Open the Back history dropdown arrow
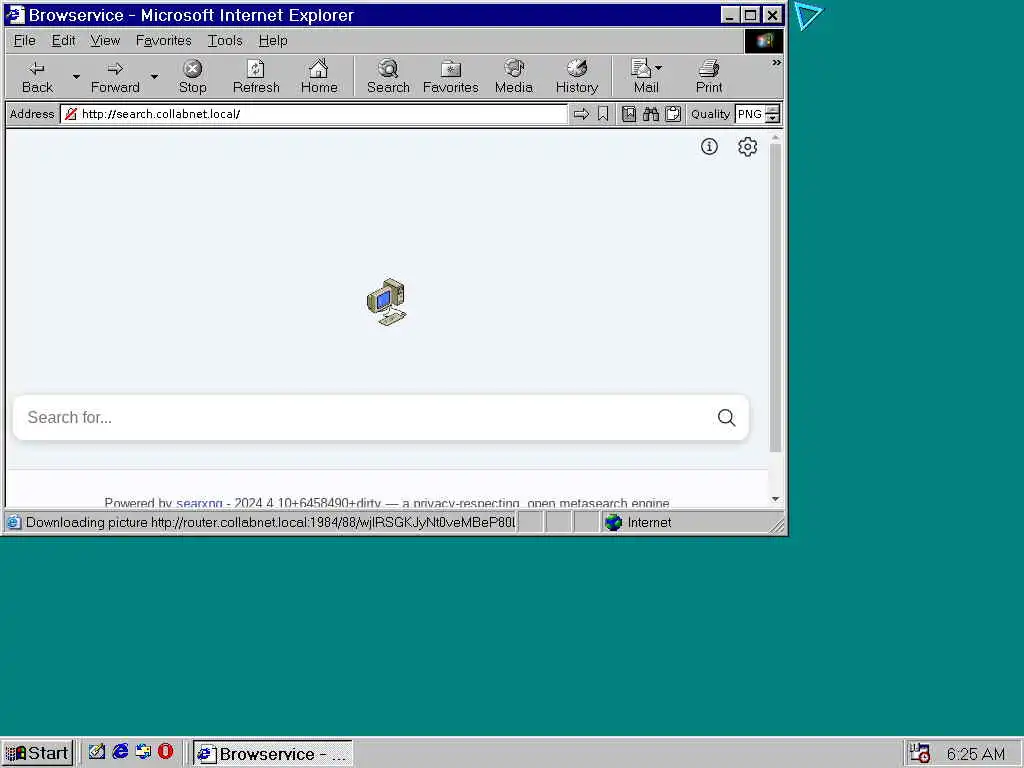 click(x=76, y=77)
